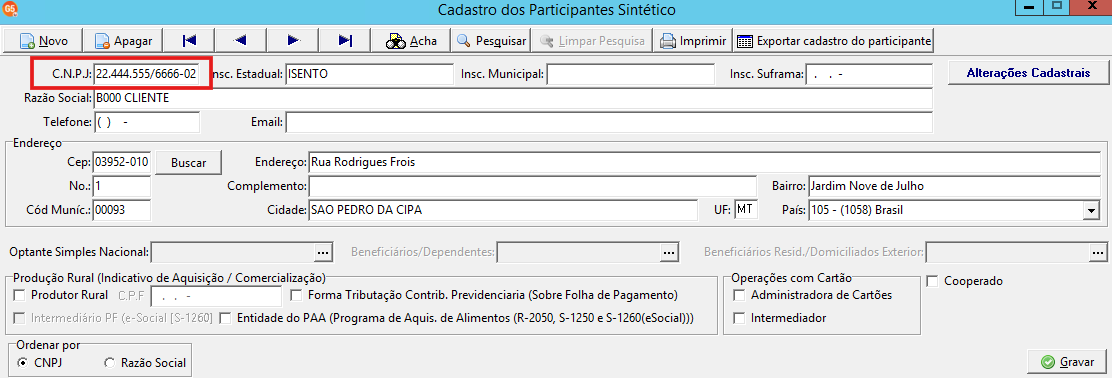This screenshot has width=1112, height=378.
Task: Click the Imprimir printer button
Action: coord(693,40)
